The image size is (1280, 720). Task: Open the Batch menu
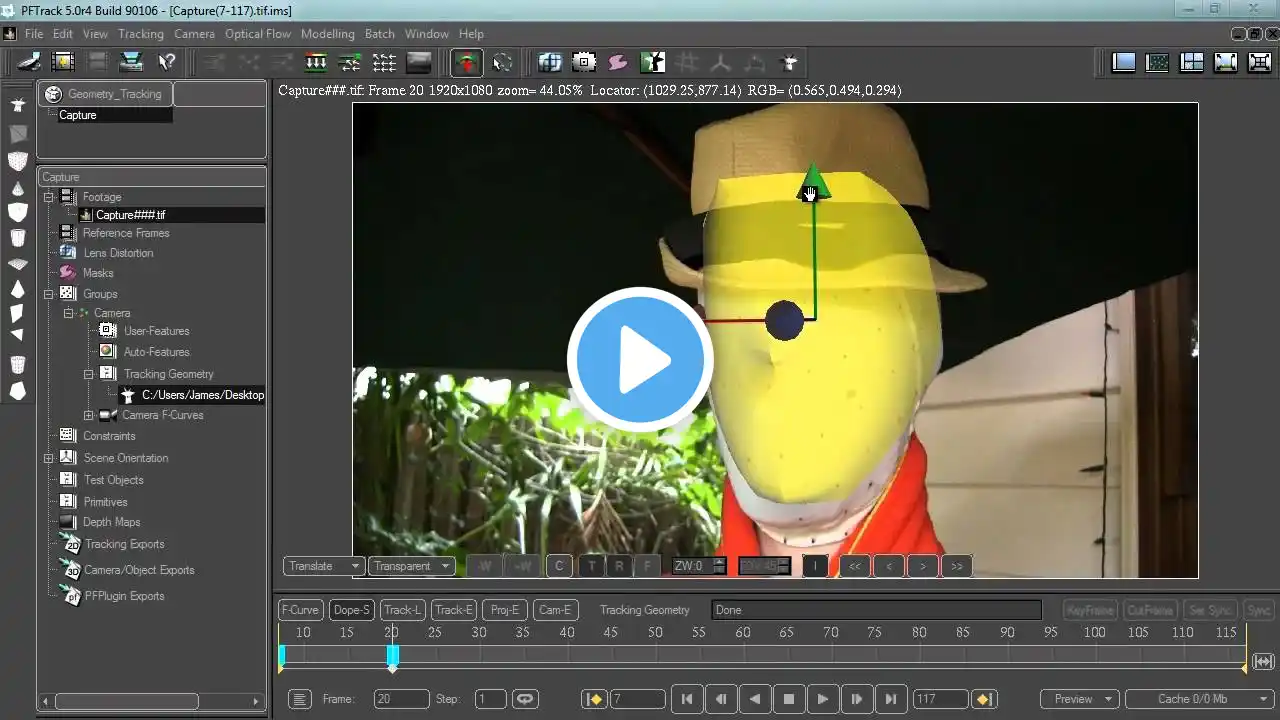coord(380,34)
